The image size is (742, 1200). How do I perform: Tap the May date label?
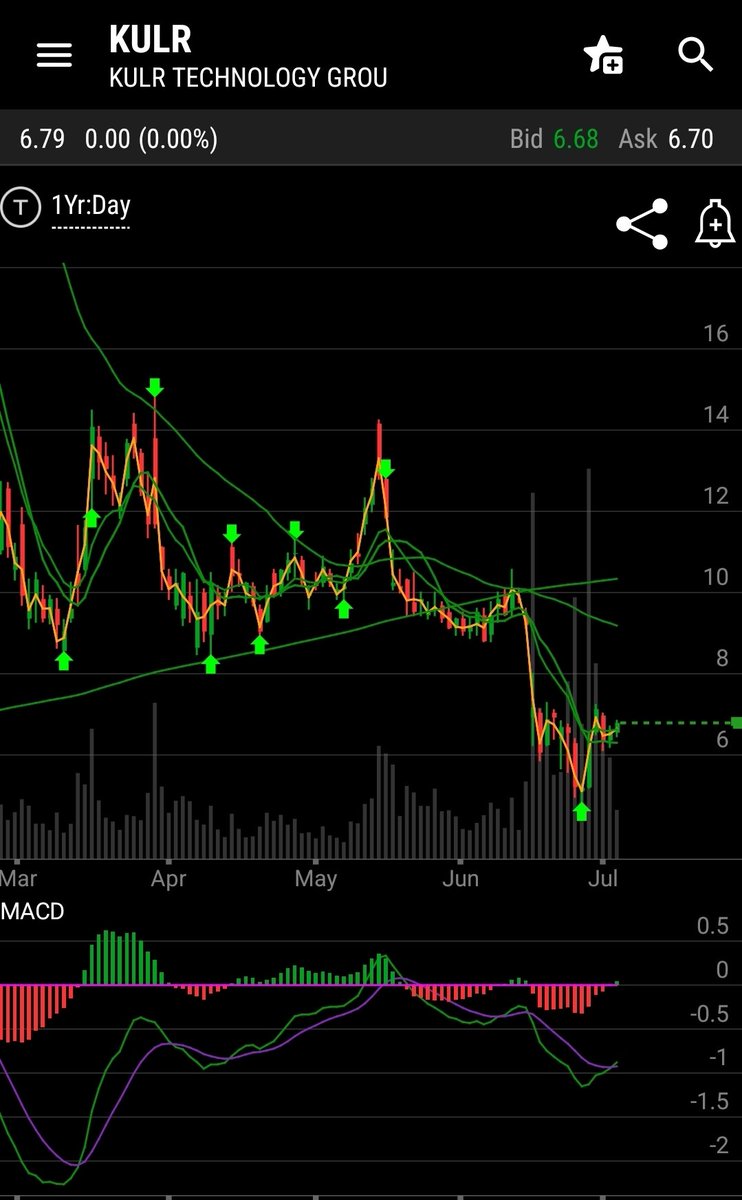pyautogui.click(x=316, y=879)
